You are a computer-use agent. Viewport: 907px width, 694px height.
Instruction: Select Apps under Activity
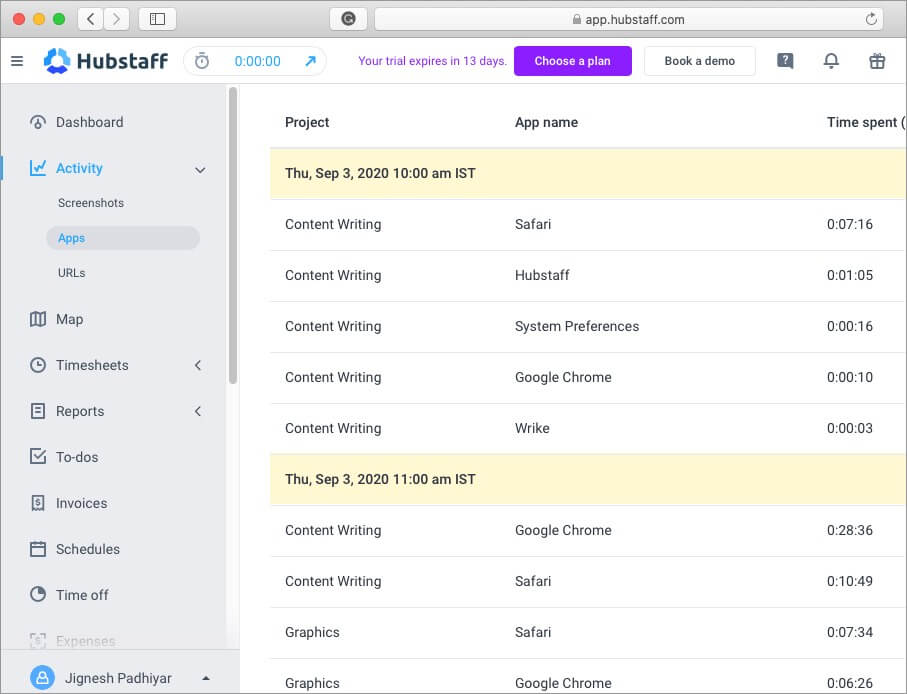click(x=123, y=238)
